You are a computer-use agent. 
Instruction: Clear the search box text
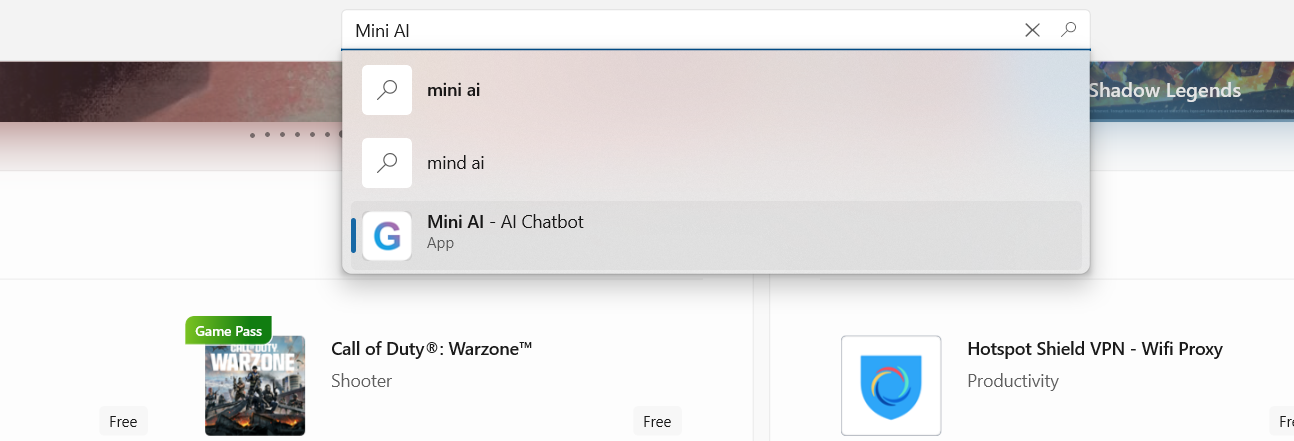(1032, 30)
